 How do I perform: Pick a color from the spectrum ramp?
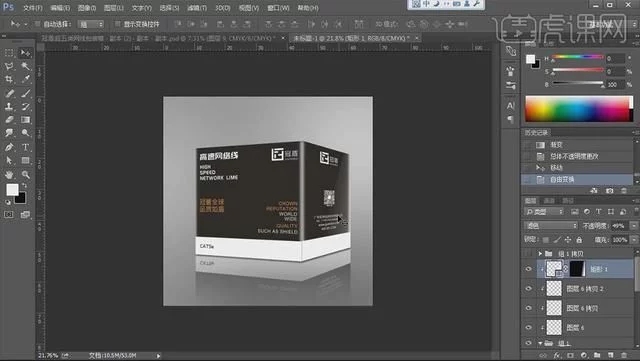[x=579, y=109]
